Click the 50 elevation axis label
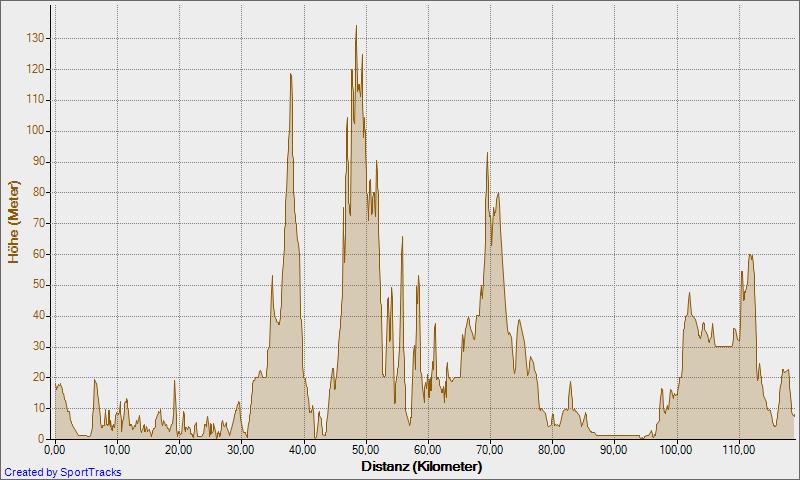 [x=38, y=285]
